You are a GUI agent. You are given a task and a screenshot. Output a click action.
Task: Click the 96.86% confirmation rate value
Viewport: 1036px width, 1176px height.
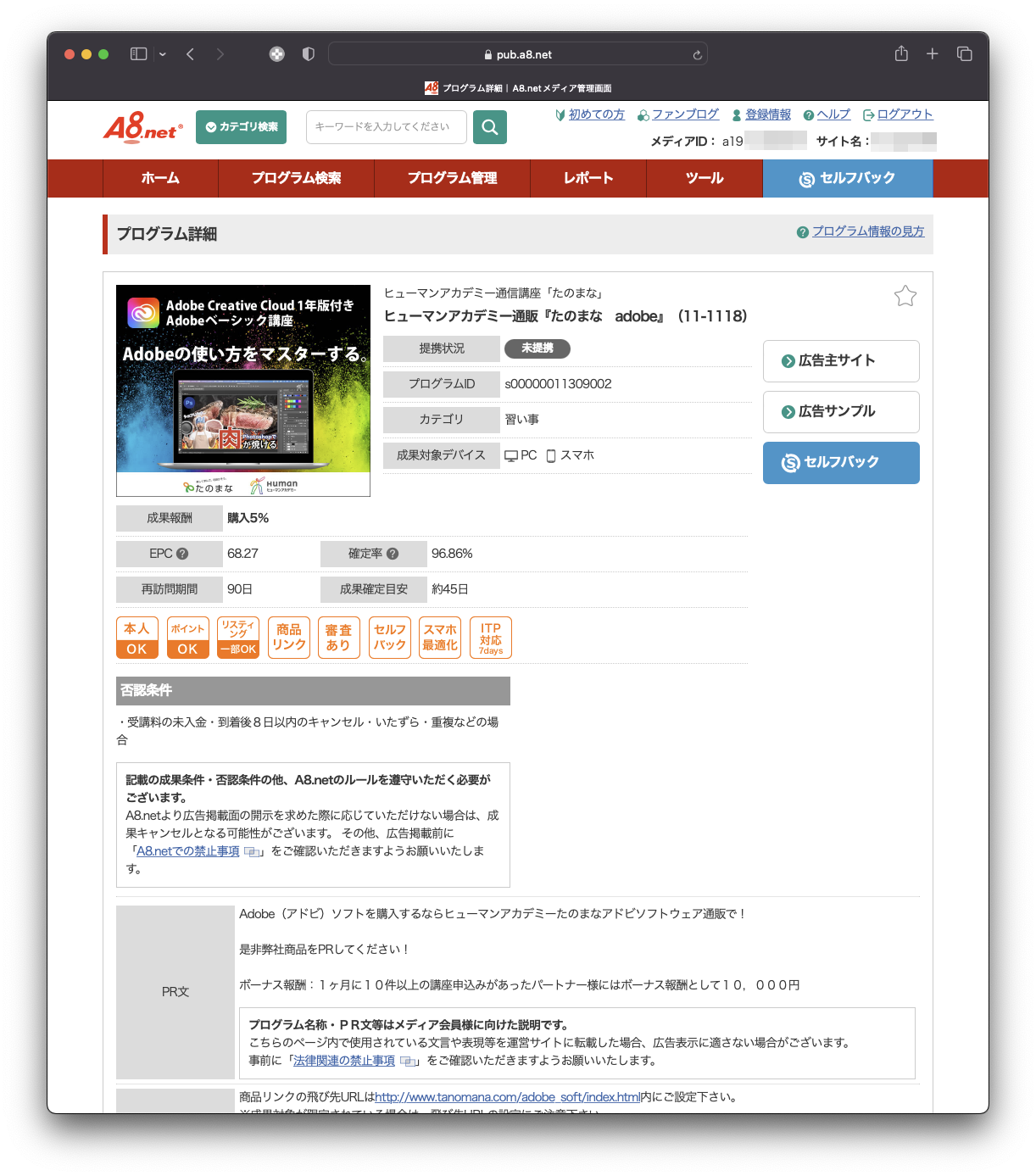(452, 554)
